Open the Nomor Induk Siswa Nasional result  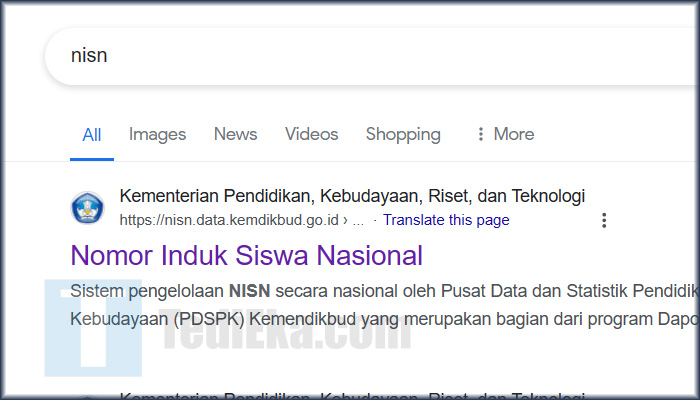(246, 255)
